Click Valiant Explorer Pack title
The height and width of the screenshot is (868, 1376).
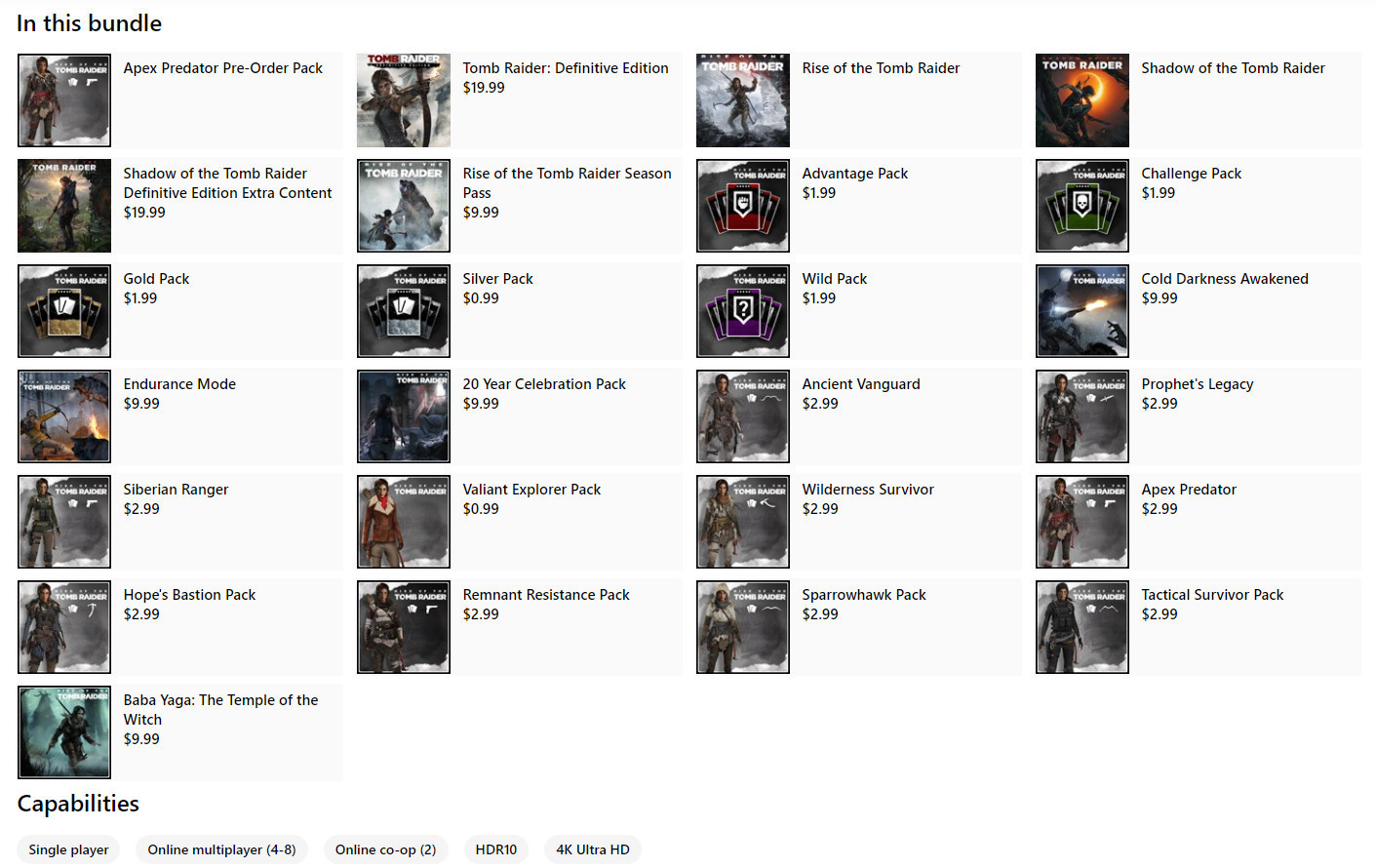[531, 490]
